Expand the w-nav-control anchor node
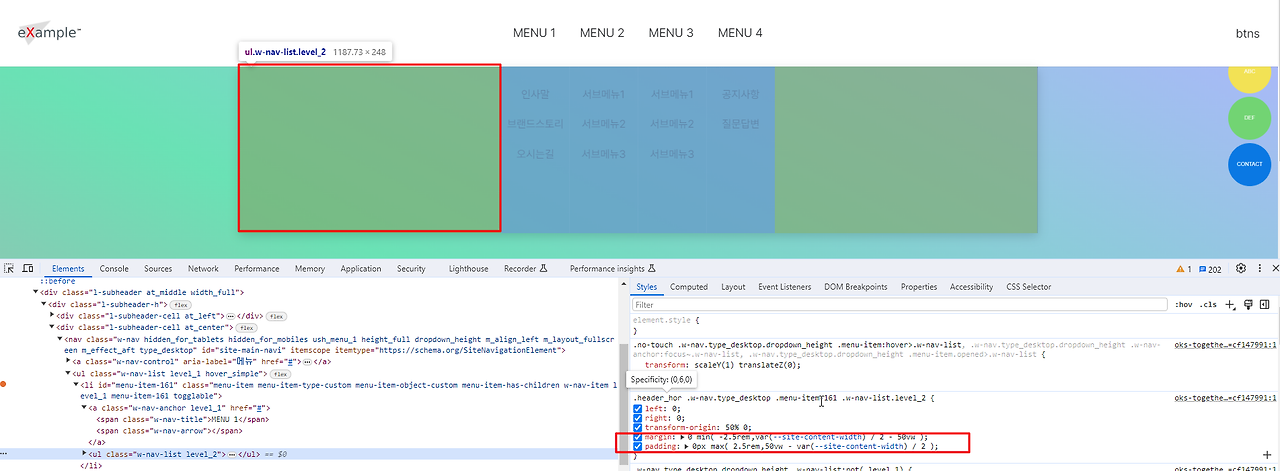This screenshot has height=471, width=1280. click(66, 361)
